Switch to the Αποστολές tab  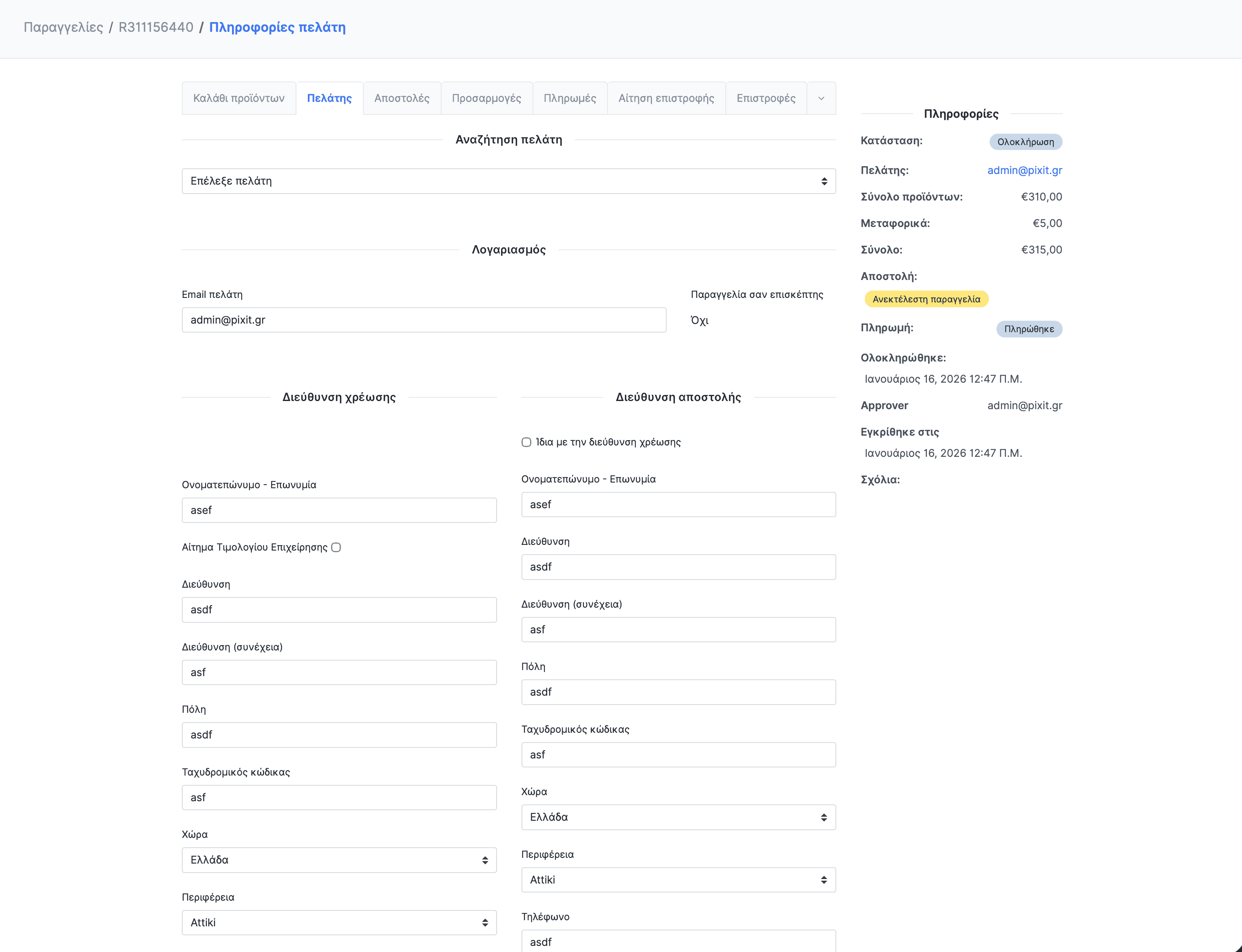[x=401, y=98]
